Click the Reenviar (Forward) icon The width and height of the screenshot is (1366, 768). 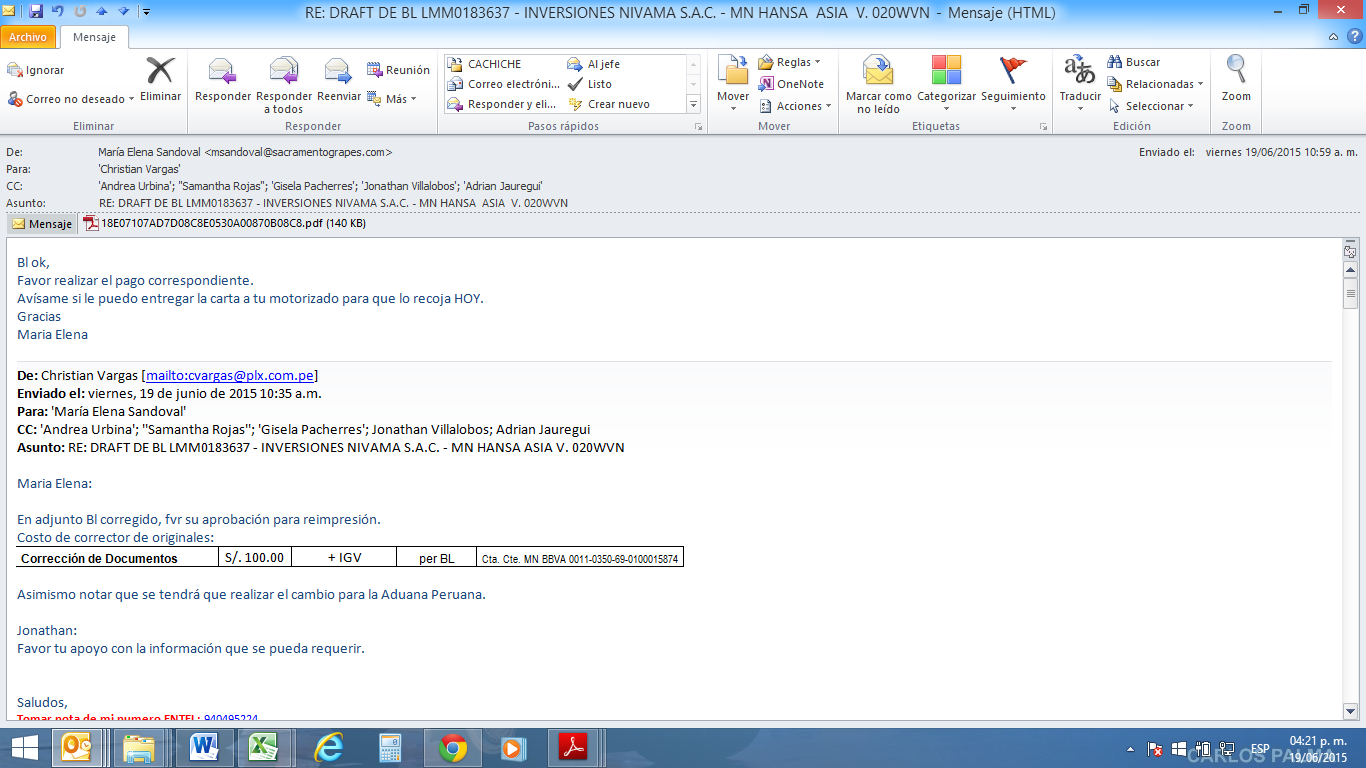339,73
